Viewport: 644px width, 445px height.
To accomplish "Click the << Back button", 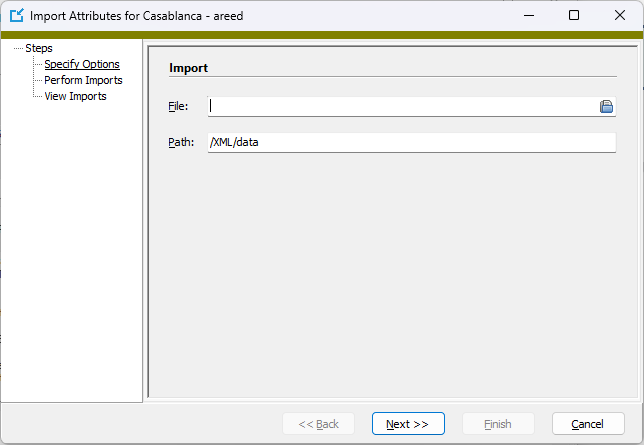I will click(x=318, y=424).
